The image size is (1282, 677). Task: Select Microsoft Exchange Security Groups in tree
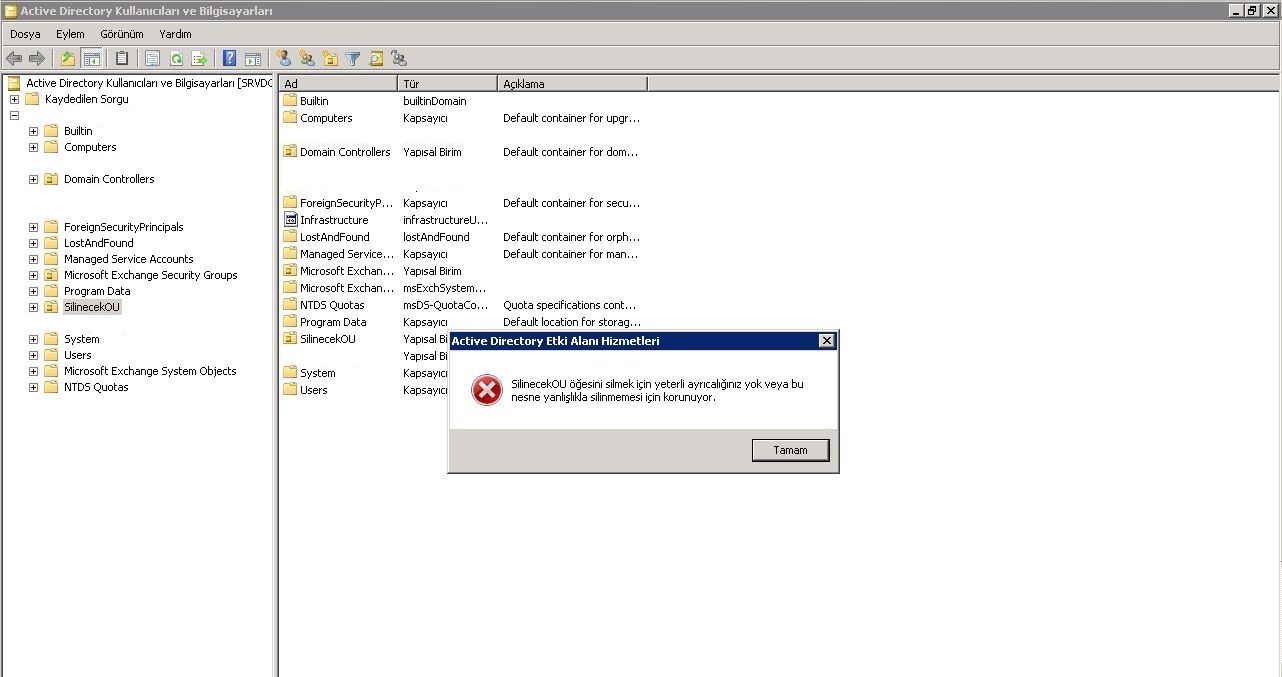151,275
